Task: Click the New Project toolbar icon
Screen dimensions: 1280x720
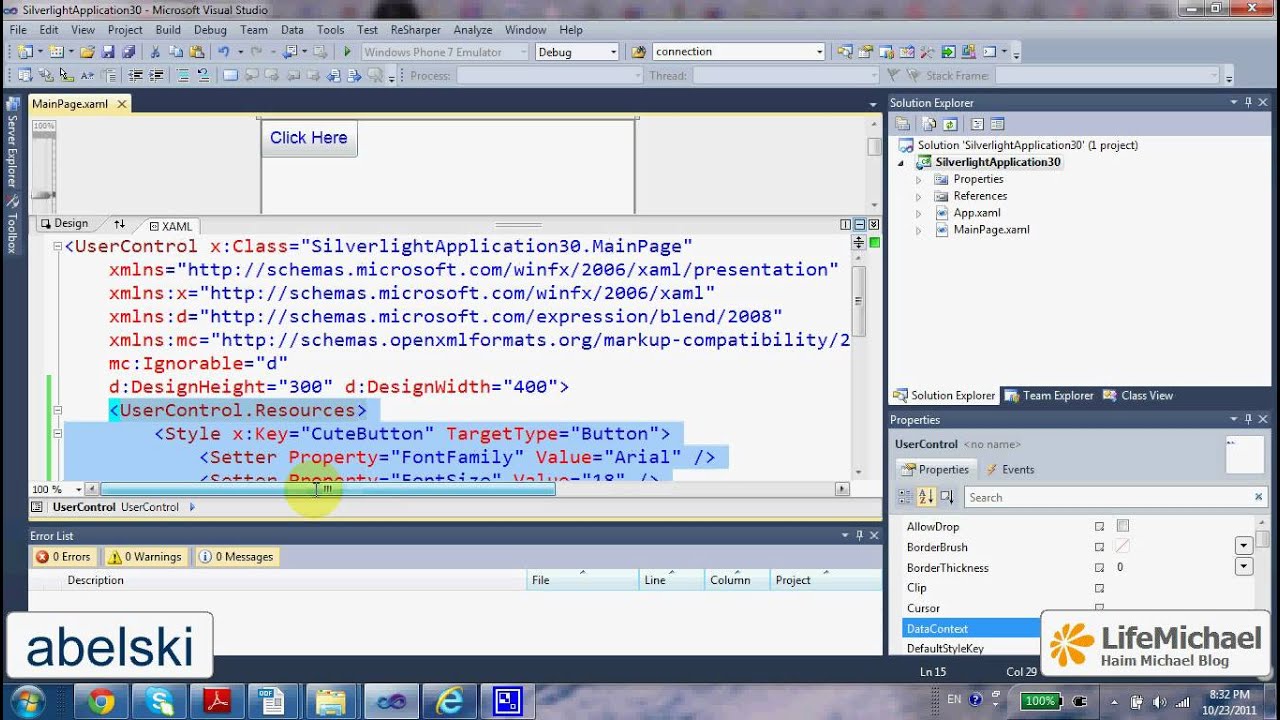Action: pos(25,52)
